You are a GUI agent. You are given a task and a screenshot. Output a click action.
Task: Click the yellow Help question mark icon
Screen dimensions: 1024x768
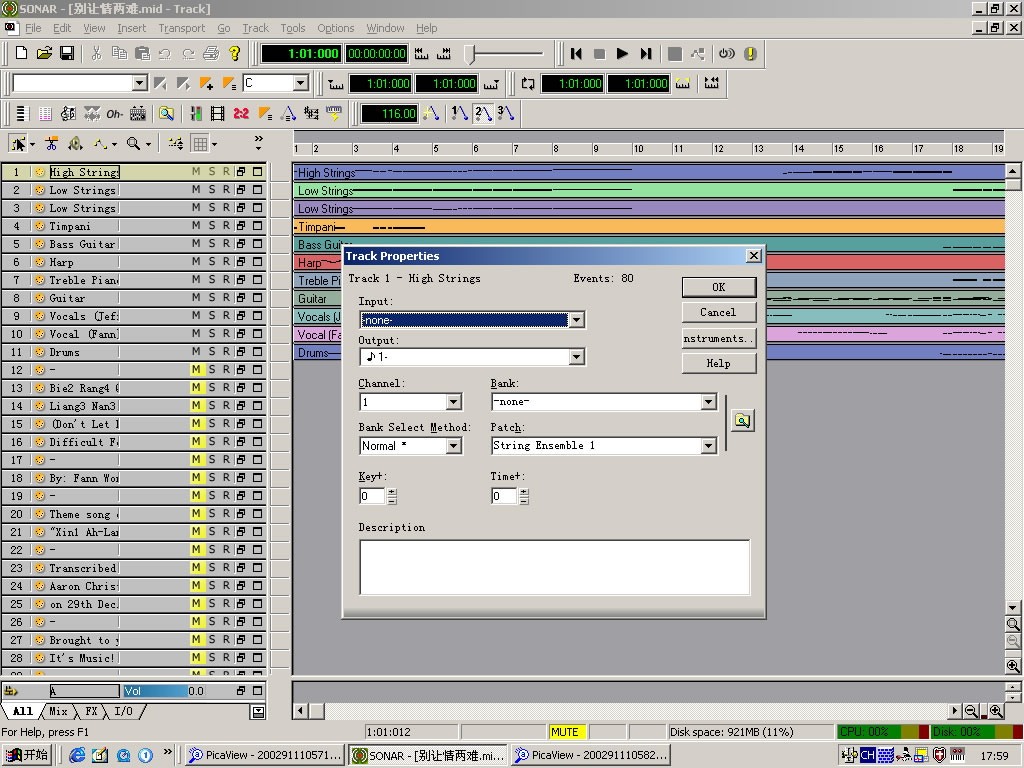pyautogui.click(x=234, y=54)
